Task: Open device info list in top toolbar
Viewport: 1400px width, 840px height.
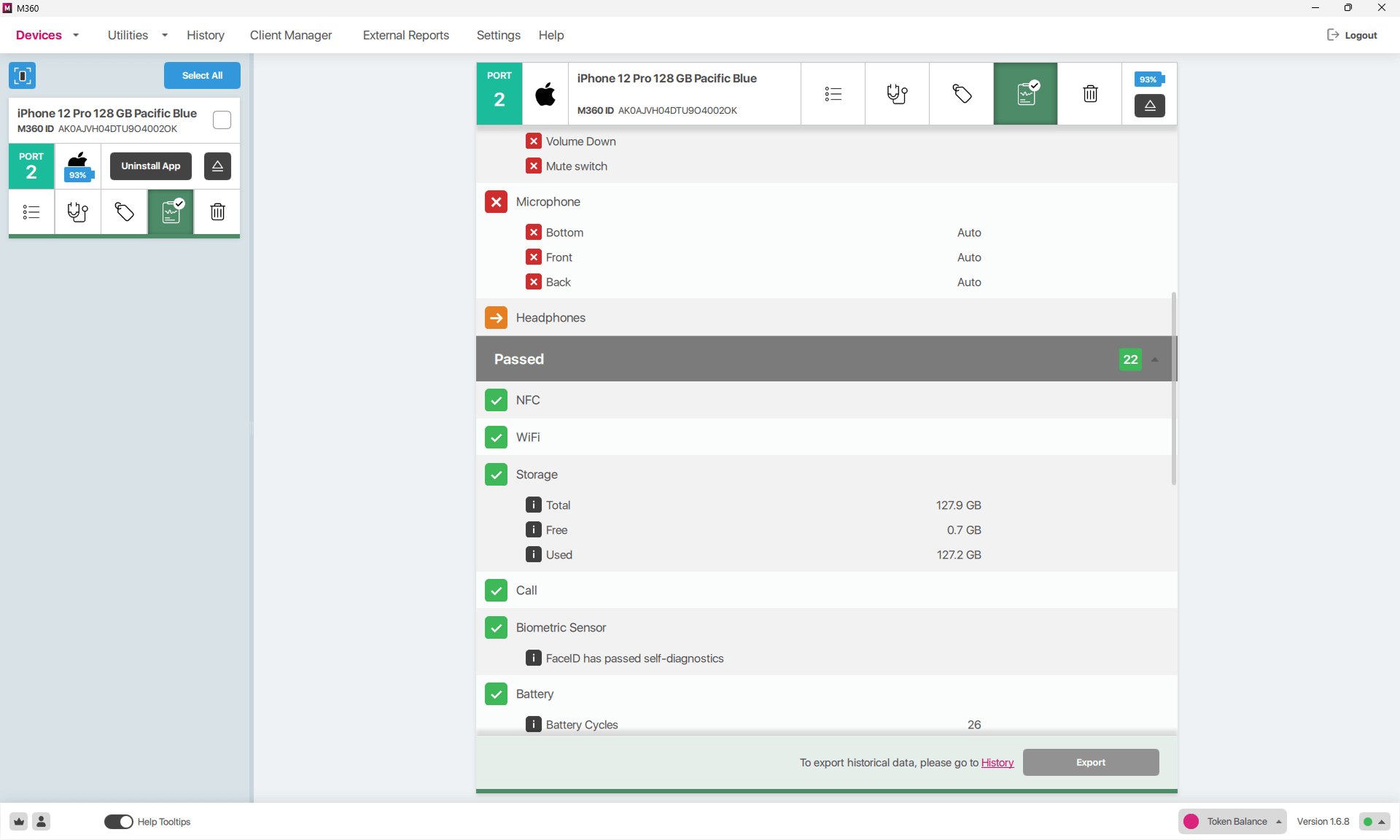Action: click(833, 94)
